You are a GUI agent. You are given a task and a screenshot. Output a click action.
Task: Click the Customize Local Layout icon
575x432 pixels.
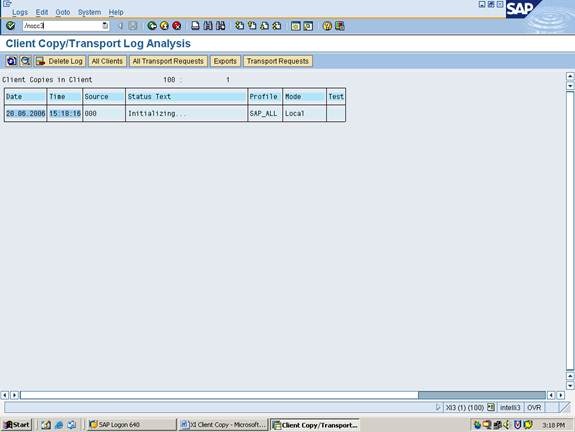pyautogui.click(x=340, y=26)
